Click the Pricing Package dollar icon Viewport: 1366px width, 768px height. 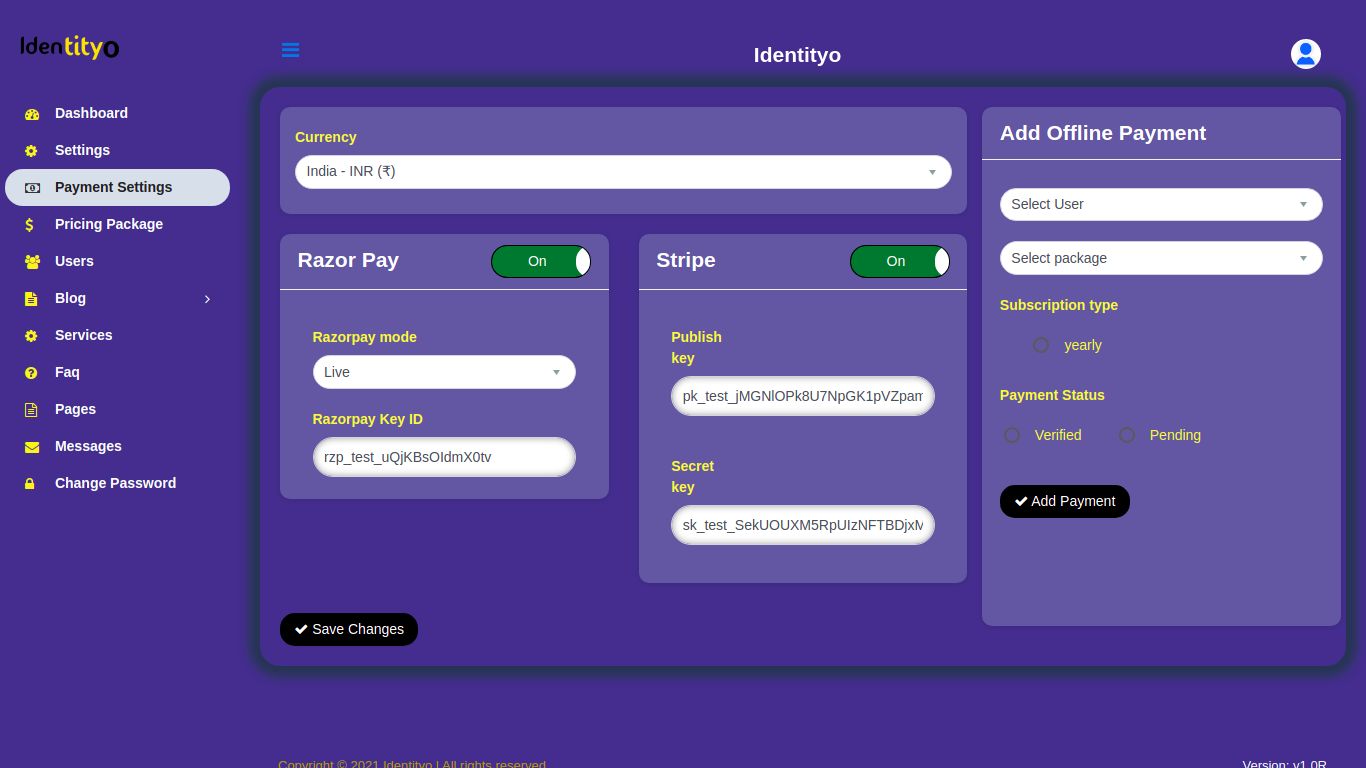click(x=30, y=225)
